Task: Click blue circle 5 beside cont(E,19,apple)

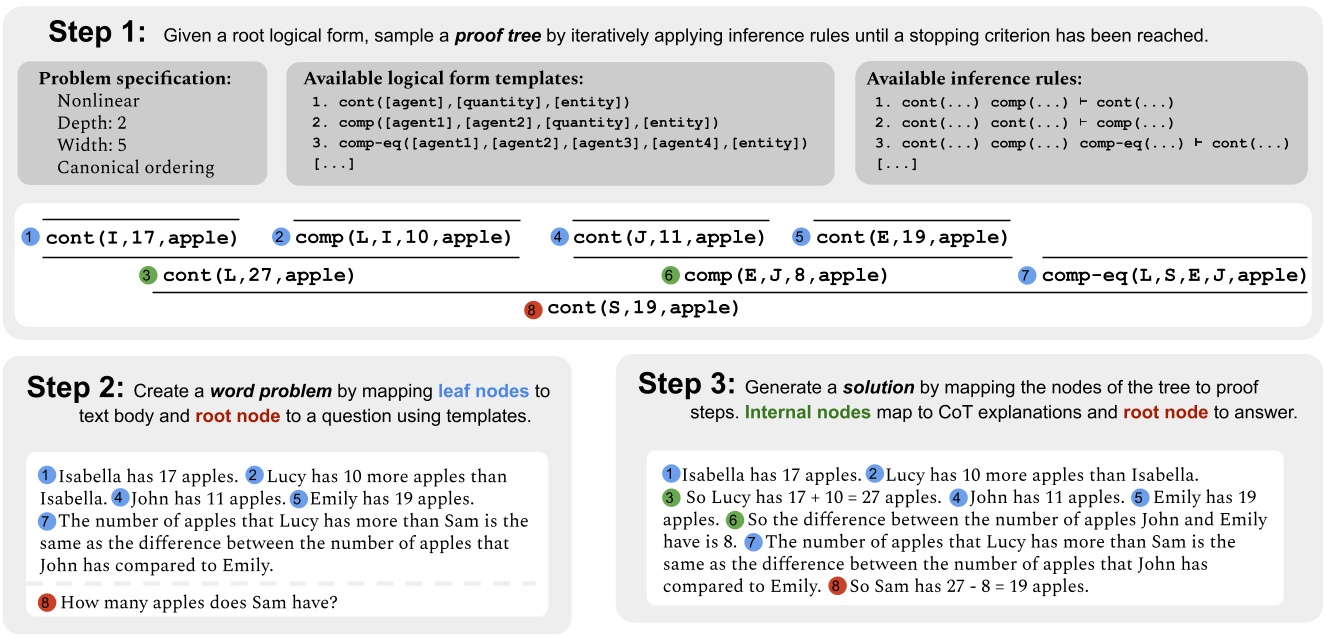Action: click(x=800, y=237)
